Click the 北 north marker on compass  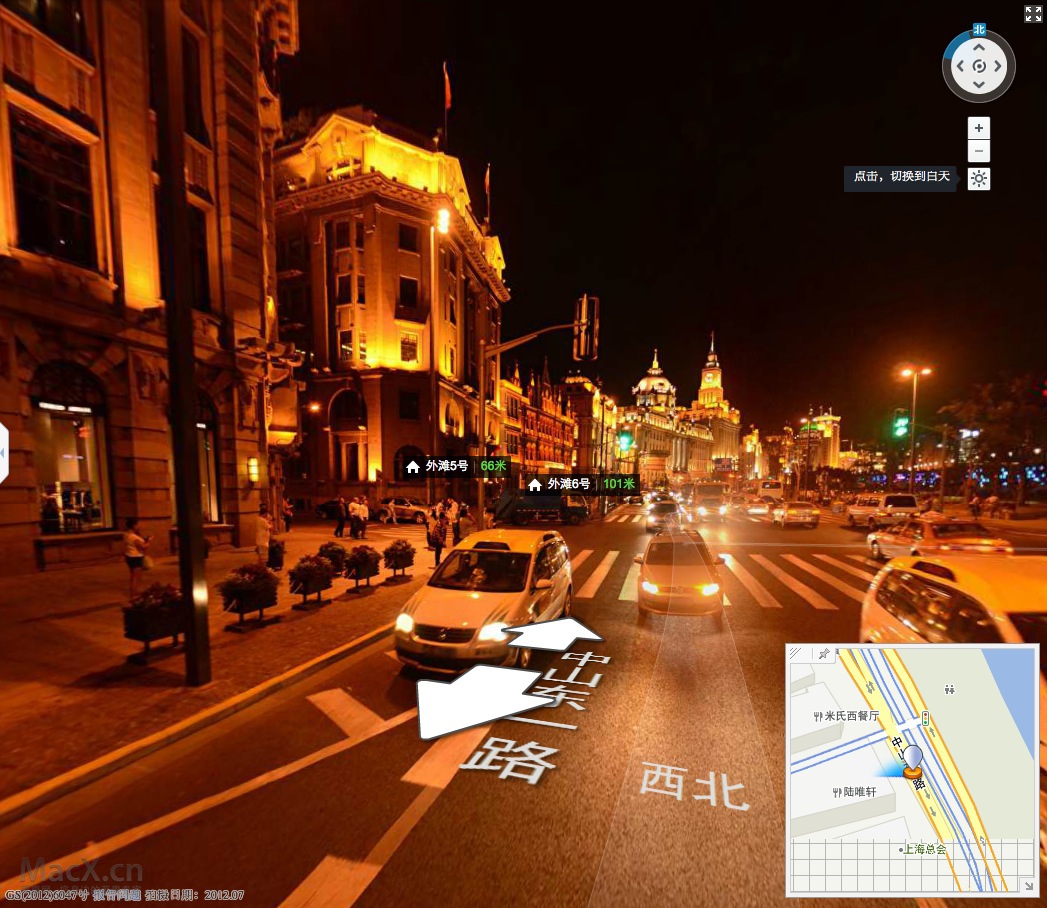click(x=979, y=30)
